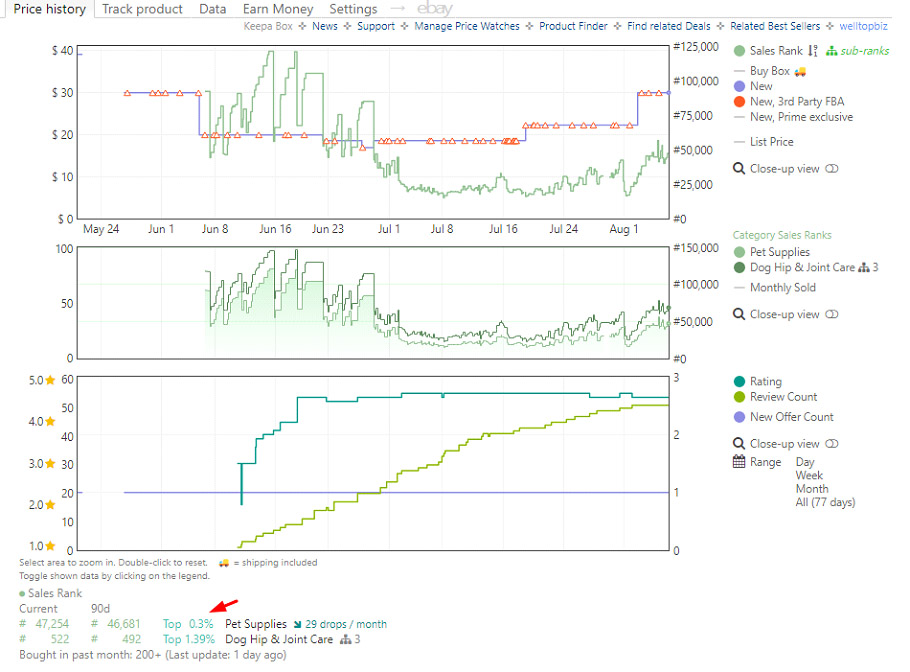
Task: Click hierarchy icon next to Dog Hip & Joint Care legend
Action: click(x=860, y=267)
